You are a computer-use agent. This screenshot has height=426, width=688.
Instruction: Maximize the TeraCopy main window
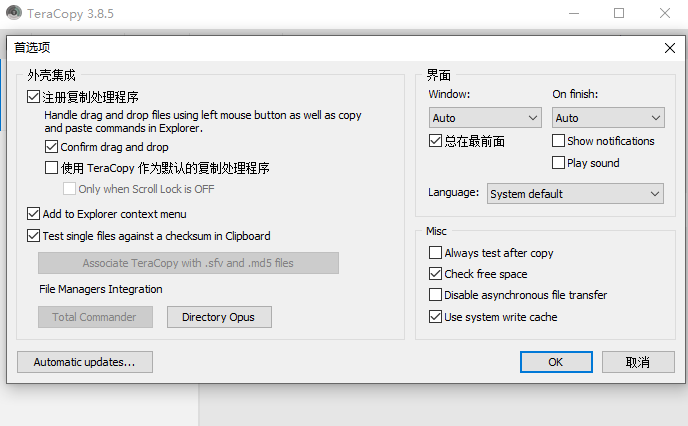(x=619, y=13)
